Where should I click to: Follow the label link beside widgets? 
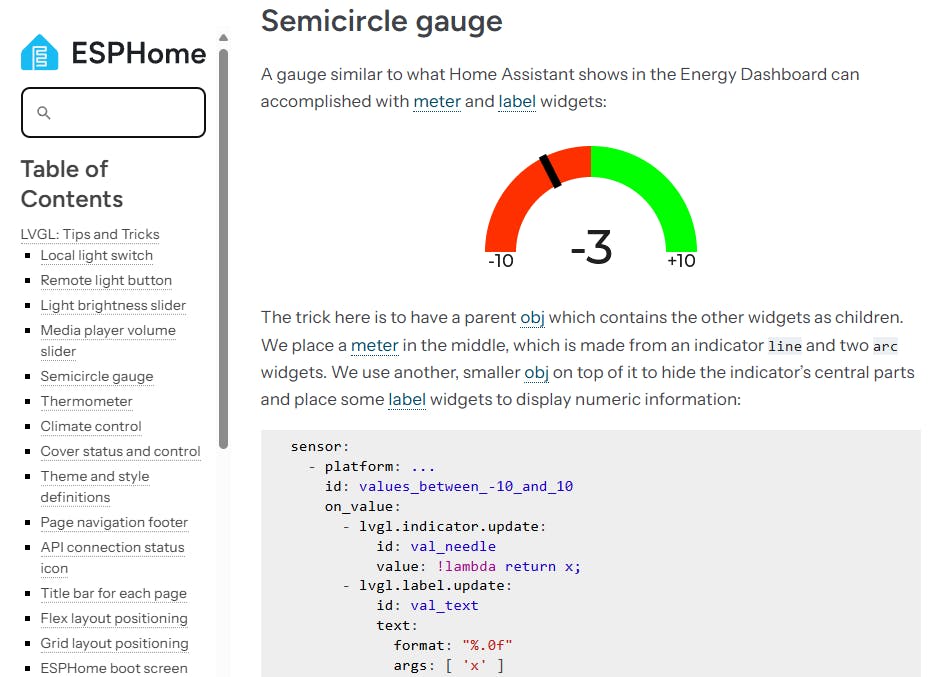tap(517, 101)
